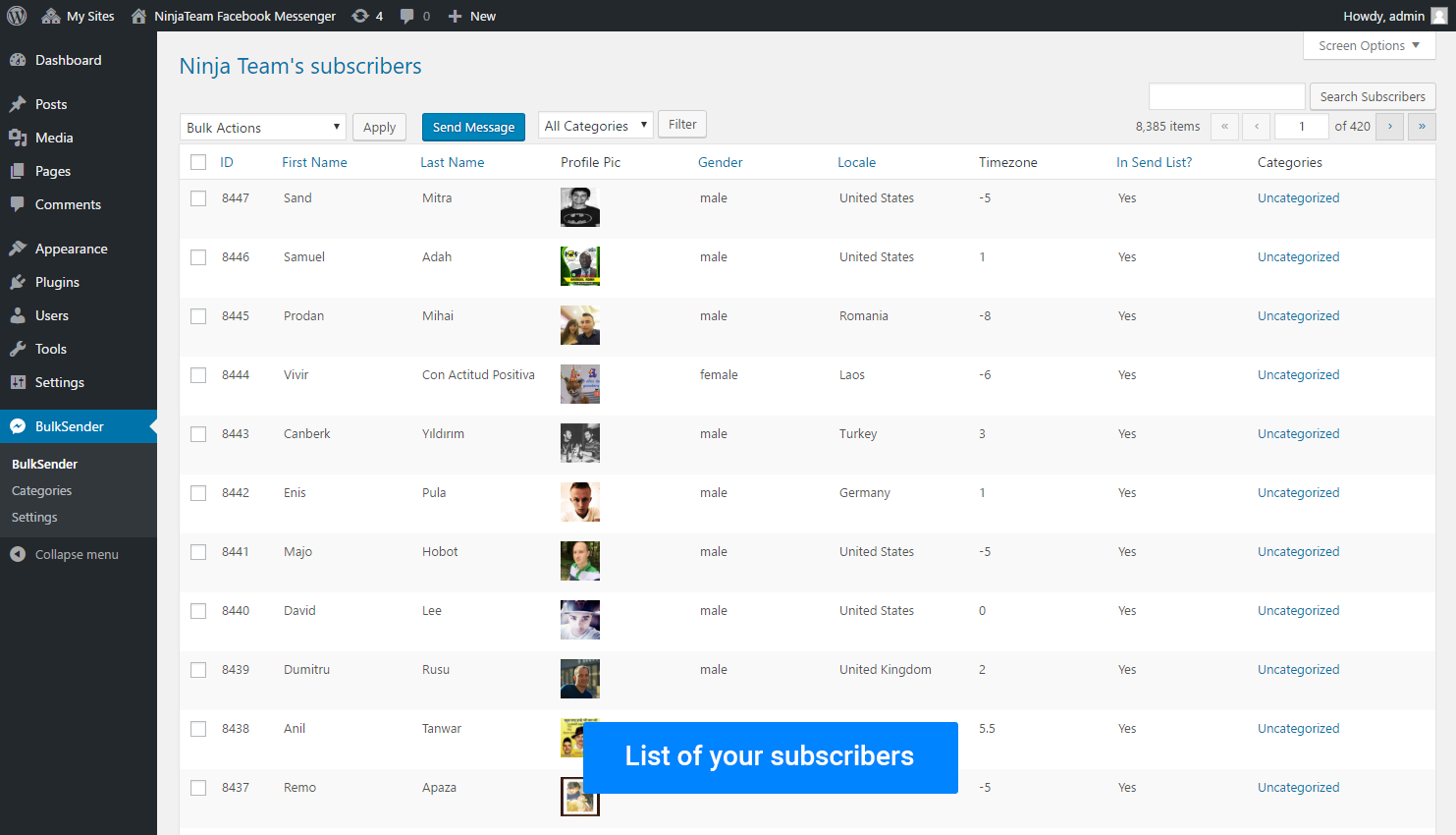Check the row for Sand Mitra
Screen dimensions: 1456x835
point(198,198)
